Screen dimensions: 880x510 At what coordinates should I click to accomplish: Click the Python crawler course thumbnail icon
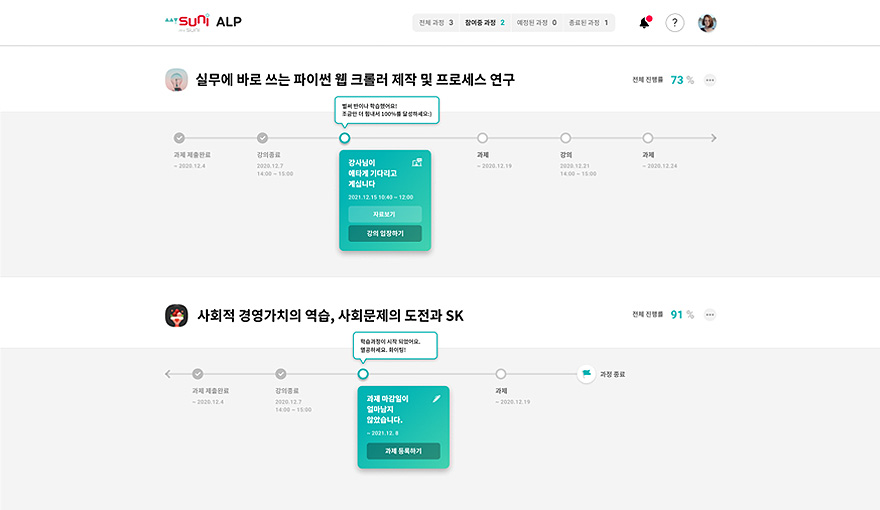click(x=176, y=80)
